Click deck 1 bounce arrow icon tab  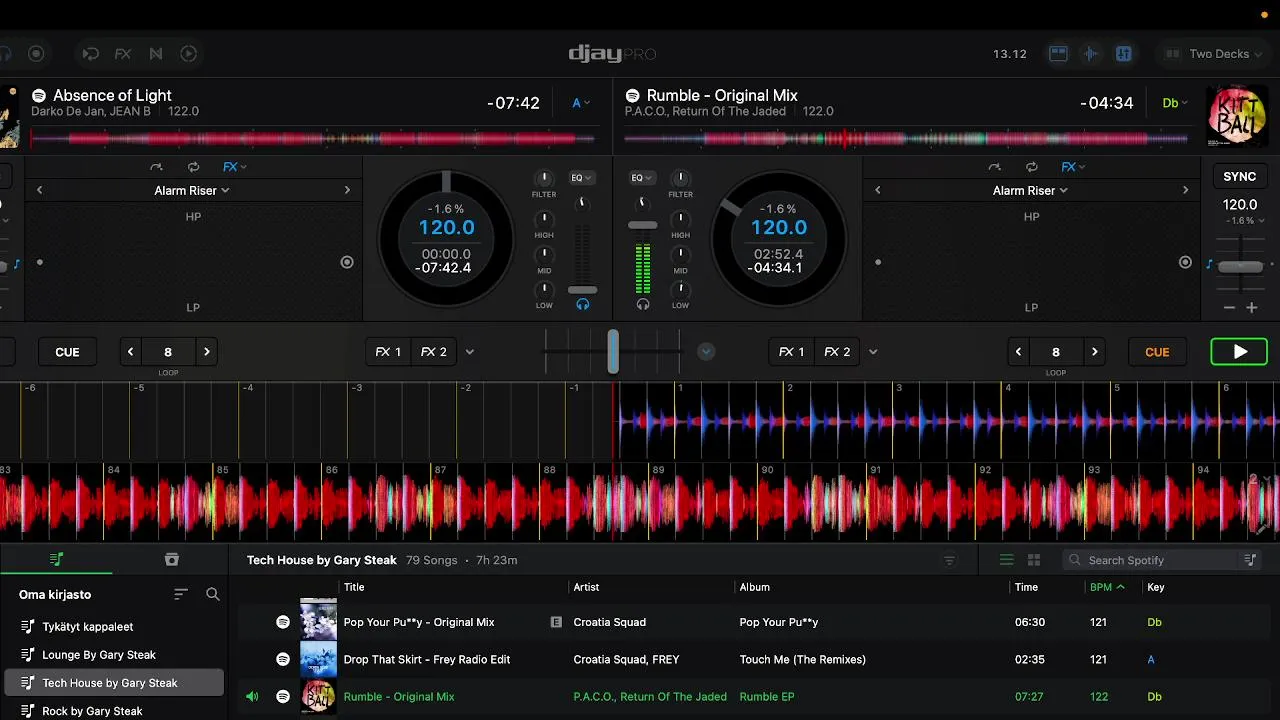pos(156,167)
